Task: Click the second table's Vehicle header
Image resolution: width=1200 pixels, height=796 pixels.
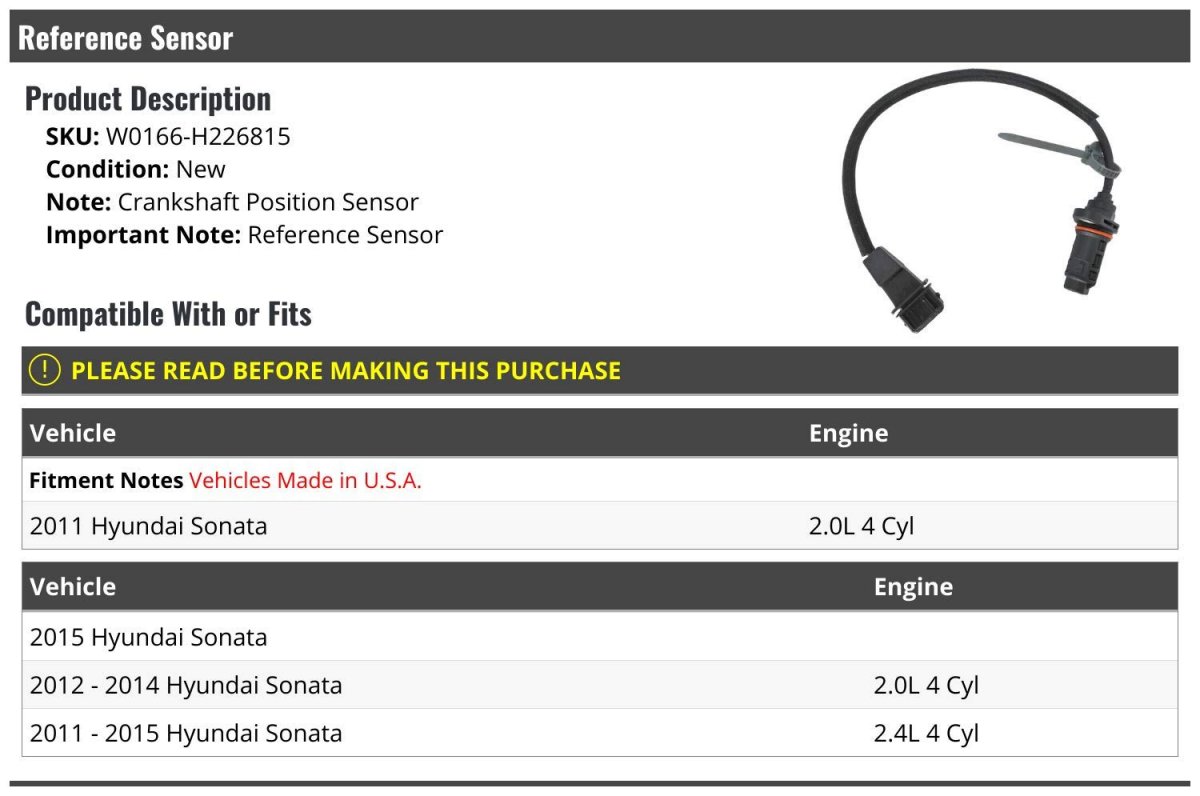Action: [73, 586]
